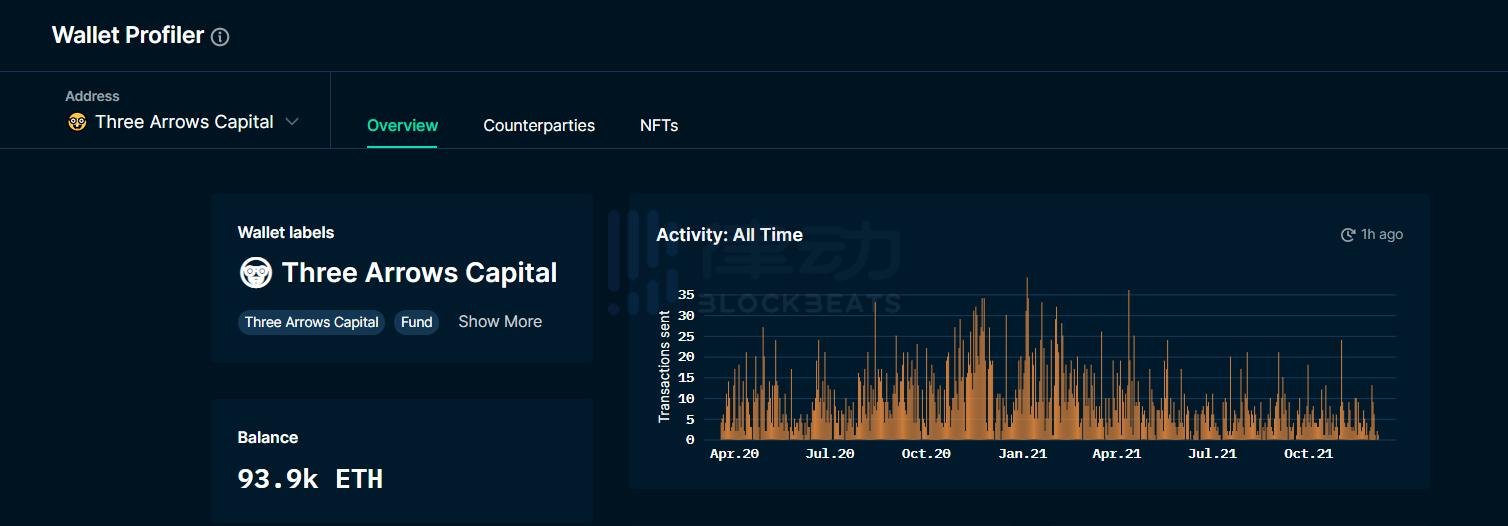Click the Jan.21 label on the chart axis
This screenshot has width=1508, height=526.
(1022, 454)
